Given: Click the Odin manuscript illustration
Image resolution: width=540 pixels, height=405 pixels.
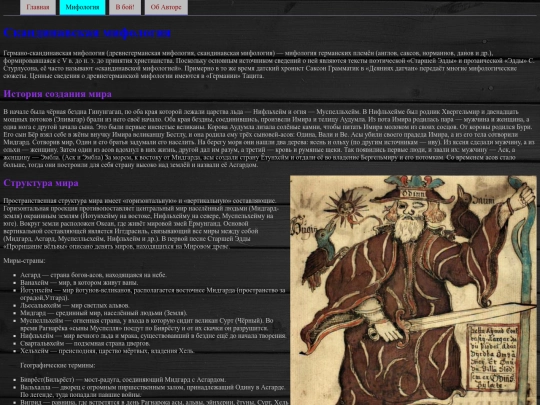Looking at the screenshot, I should [x=413, y=290].
